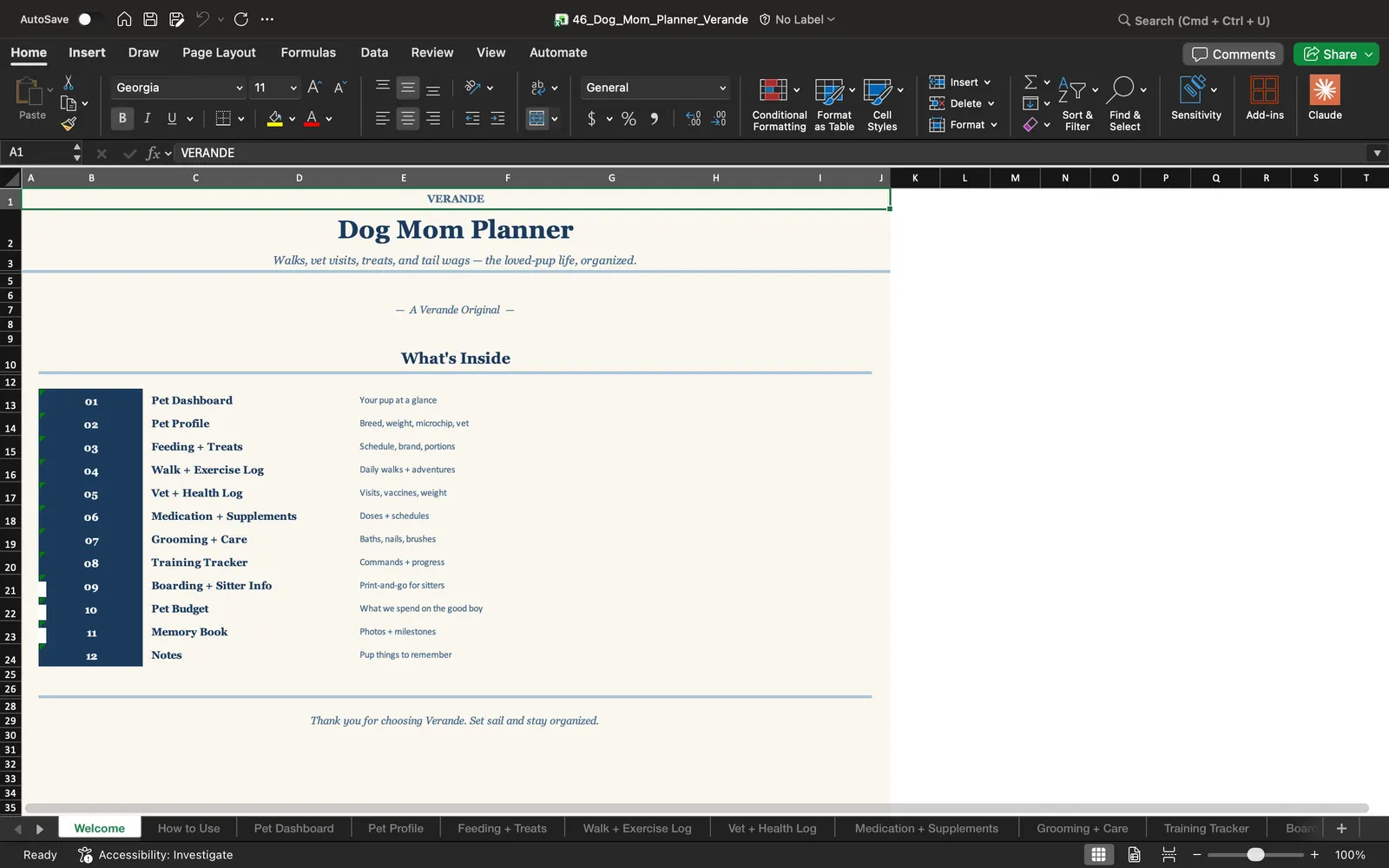Toggle Underline formatting

(x=172, y=118)
